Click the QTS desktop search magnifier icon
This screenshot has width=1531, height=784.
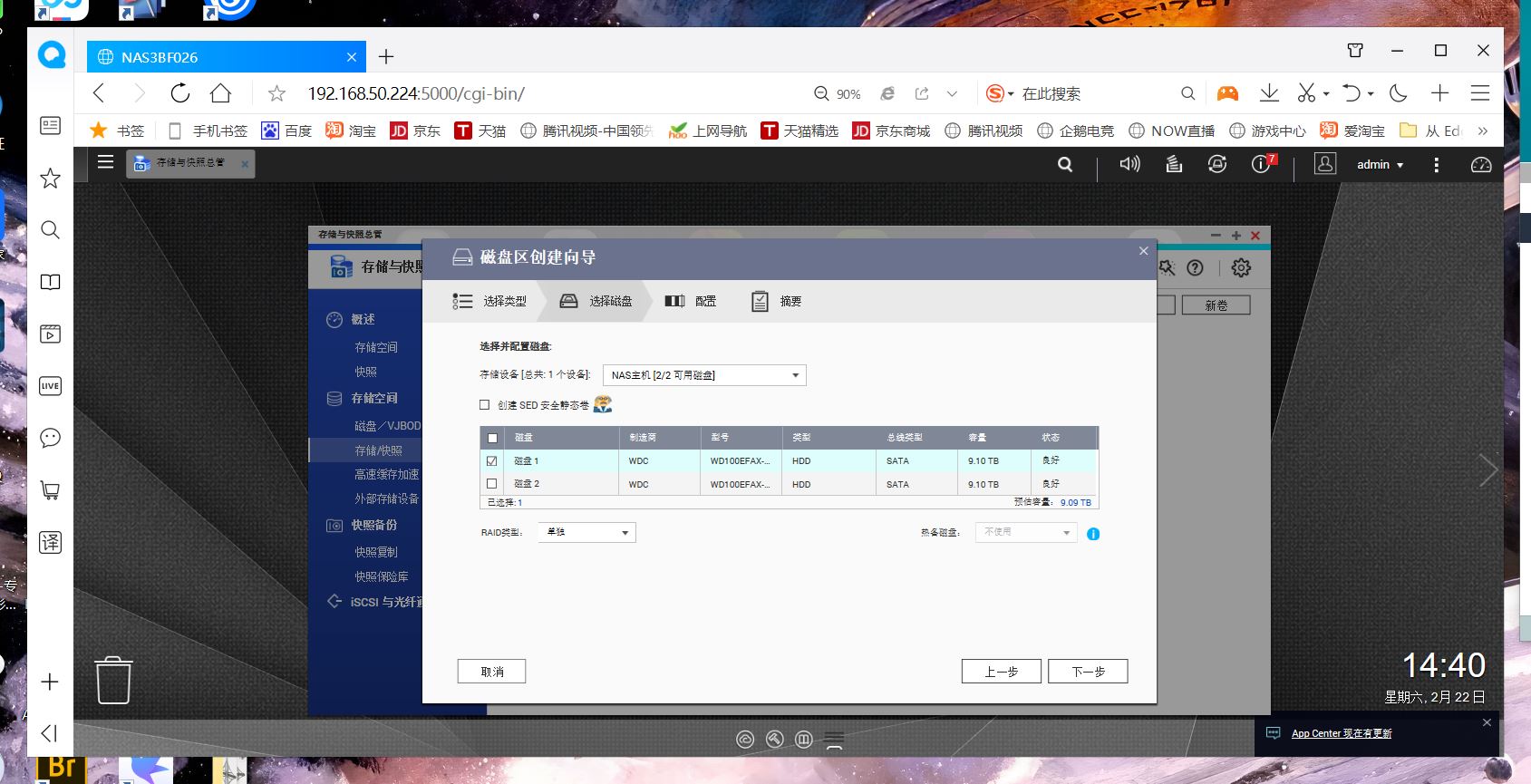pyautogui.click(x=1065, y=164)
